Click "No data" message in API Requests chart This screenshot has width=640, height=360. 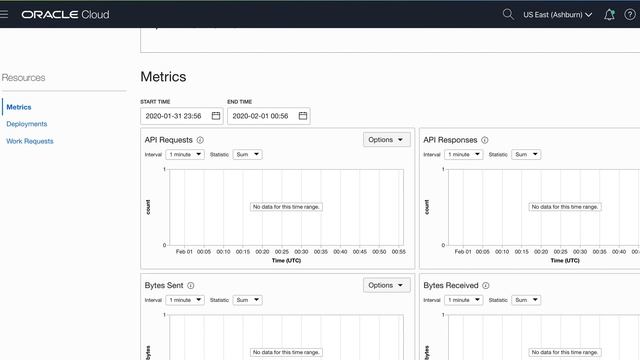[286, 207]
